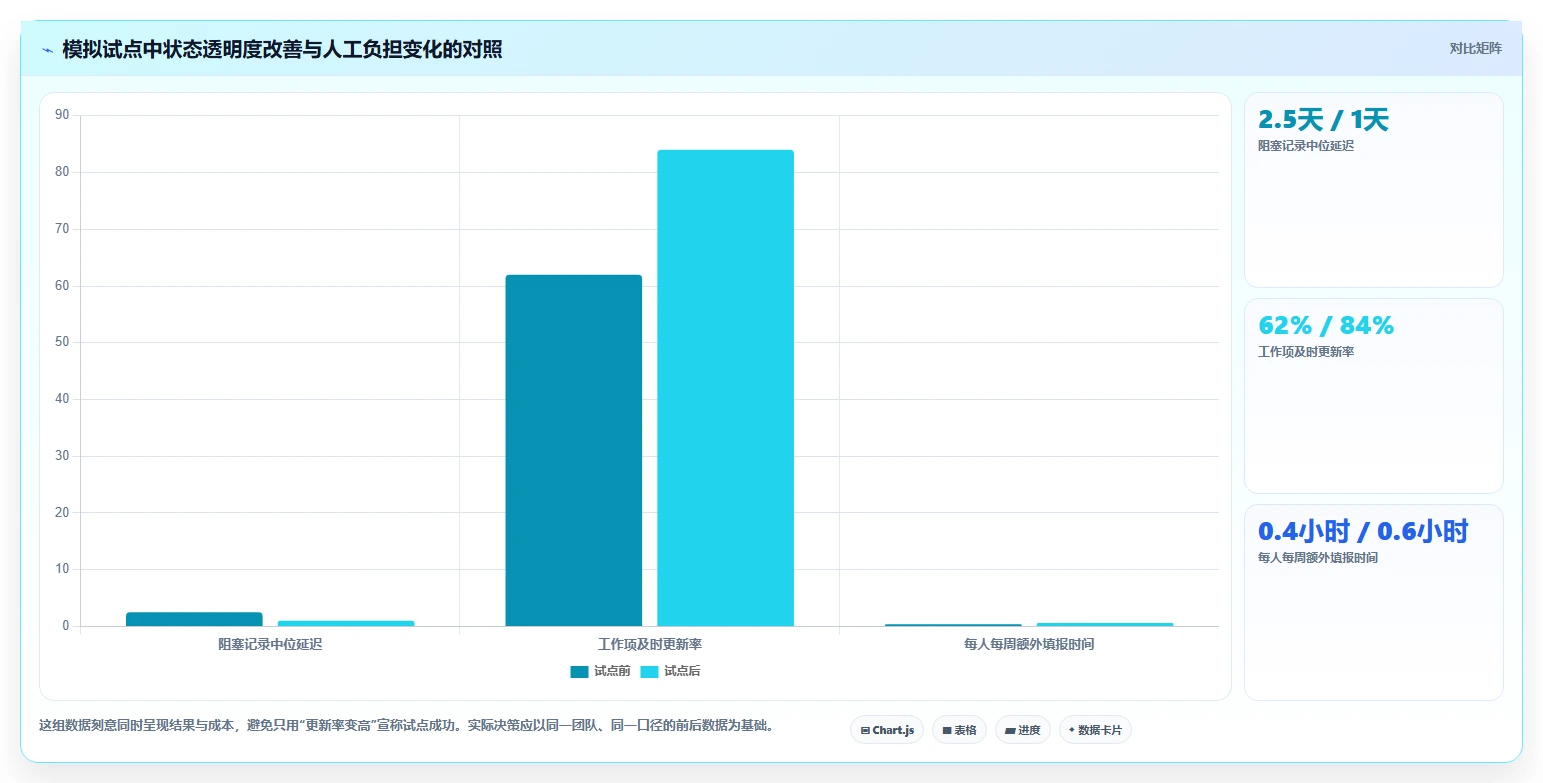The width and height of the screenshot is (1543, 783).
Task: Click the light cyan 试点后 legend swatch
Action: [x=650, y=671]
